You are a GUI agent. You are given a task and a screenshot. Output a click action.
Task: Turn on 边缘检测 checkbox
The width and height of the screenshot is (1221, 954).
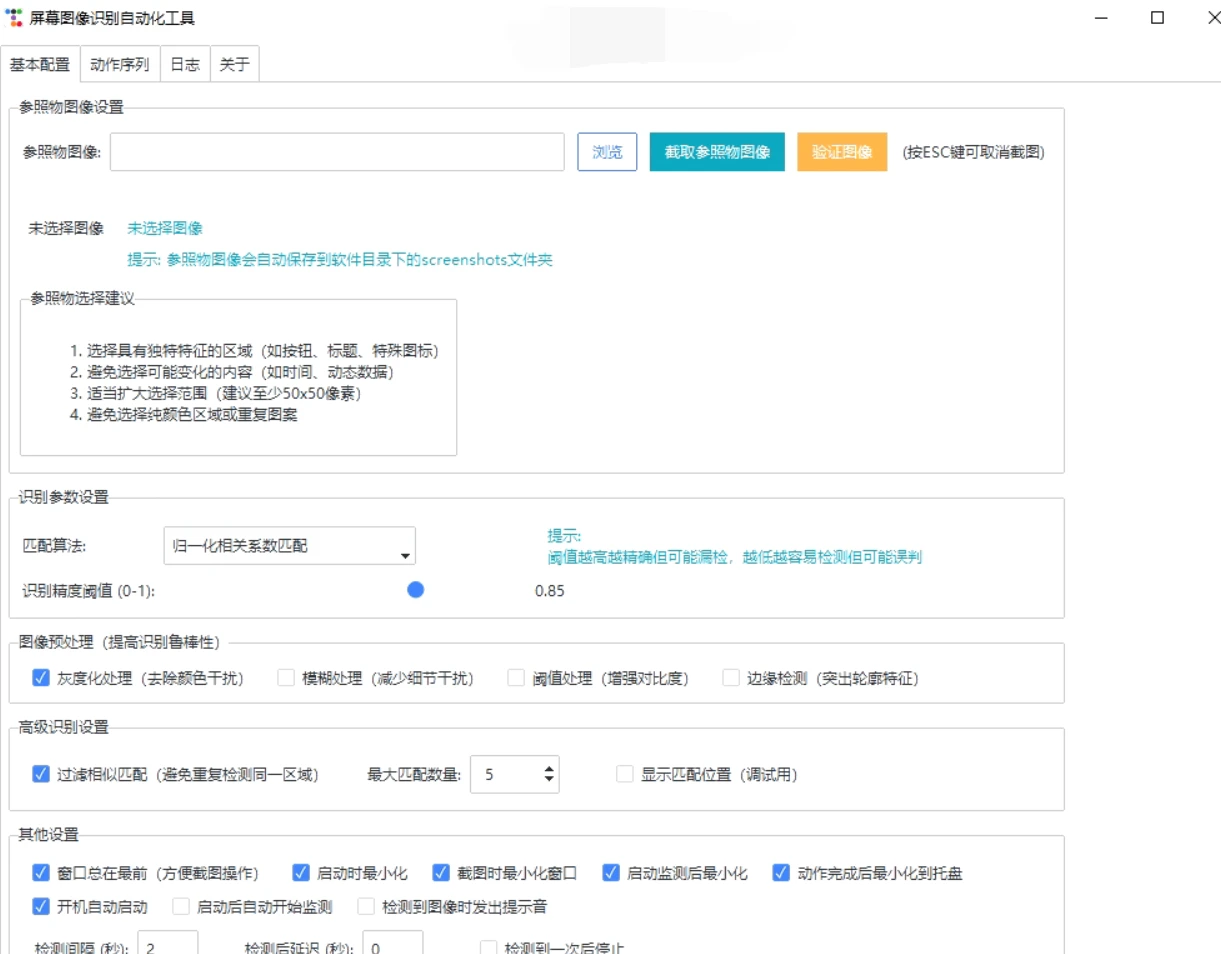[x=731, y=678]
